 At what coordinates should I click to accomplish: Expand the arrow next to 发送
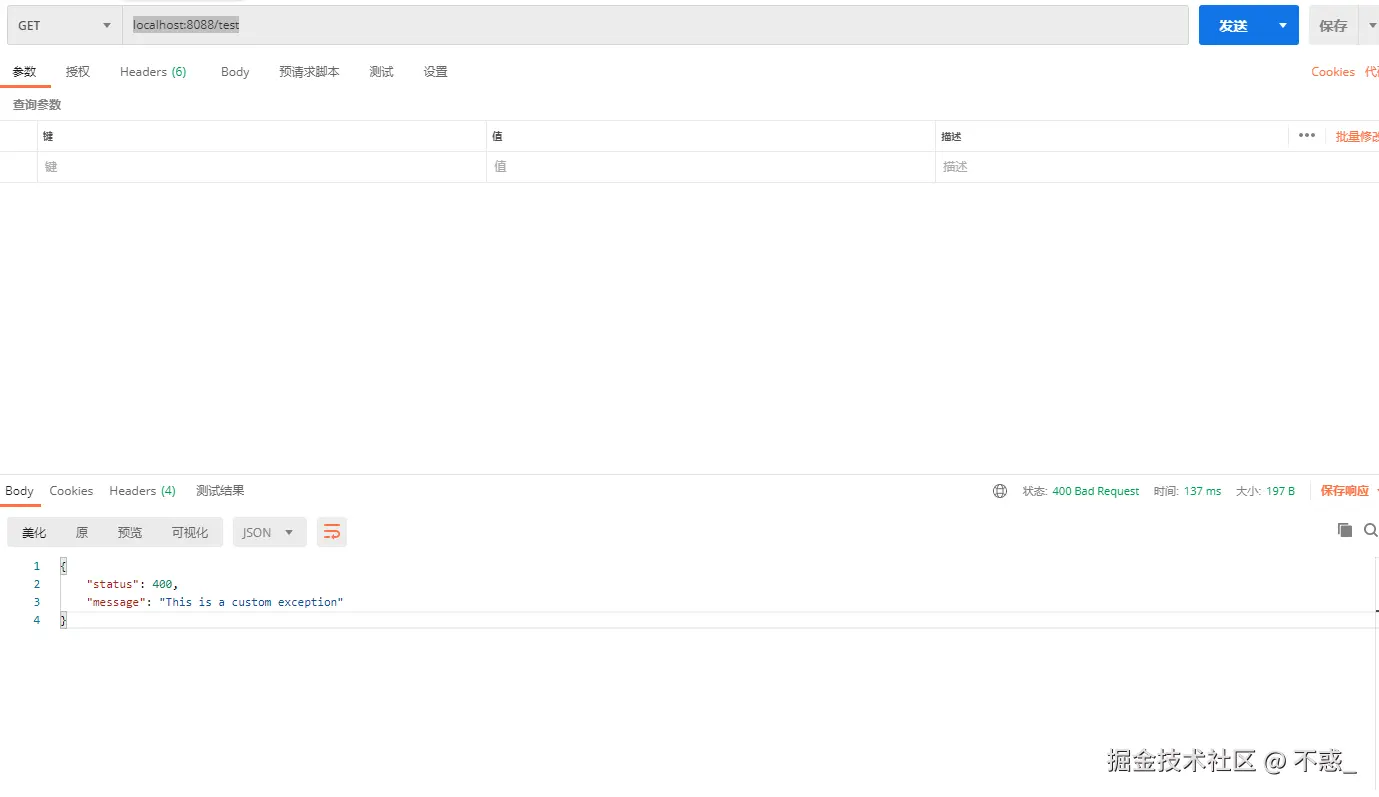[1283, 25]
